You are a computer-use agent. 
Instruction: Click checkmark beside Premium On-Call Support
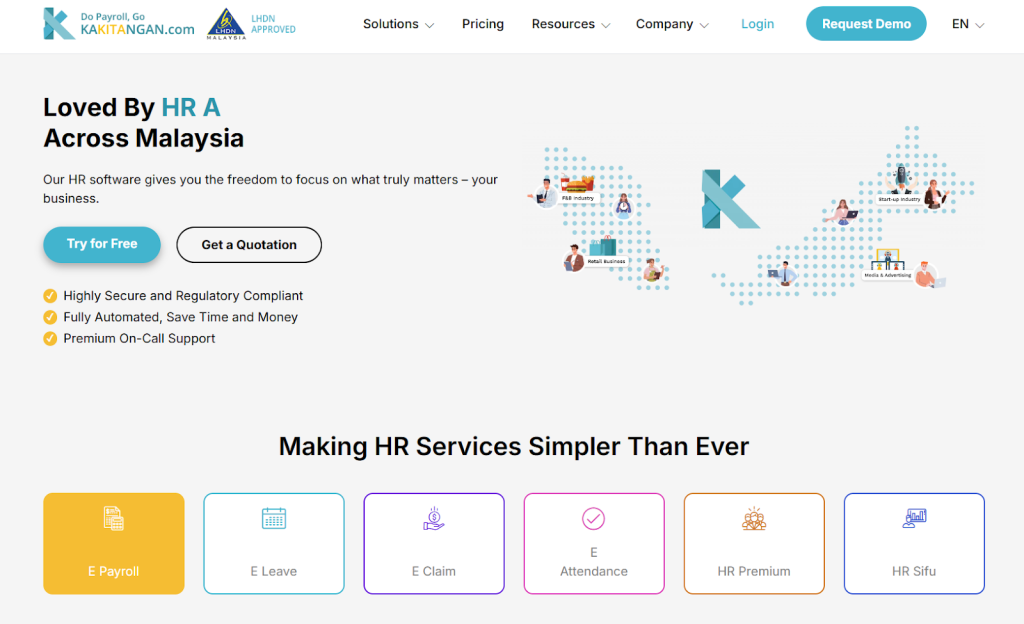[50, 339]
